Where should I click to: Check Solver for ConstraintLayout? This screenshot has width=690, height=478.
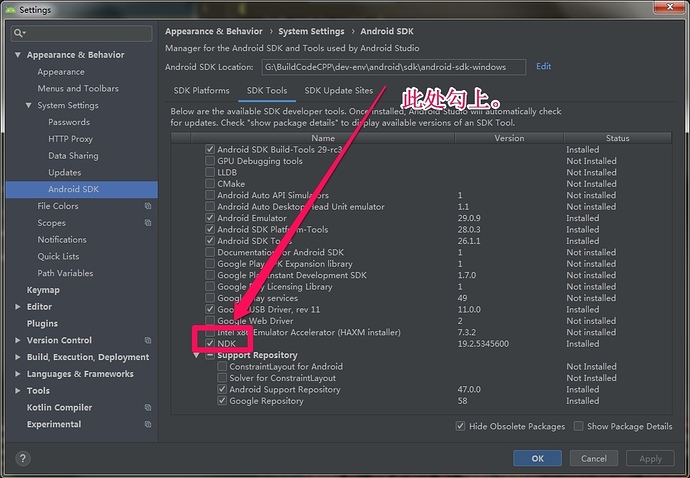[x=222, y=378]
